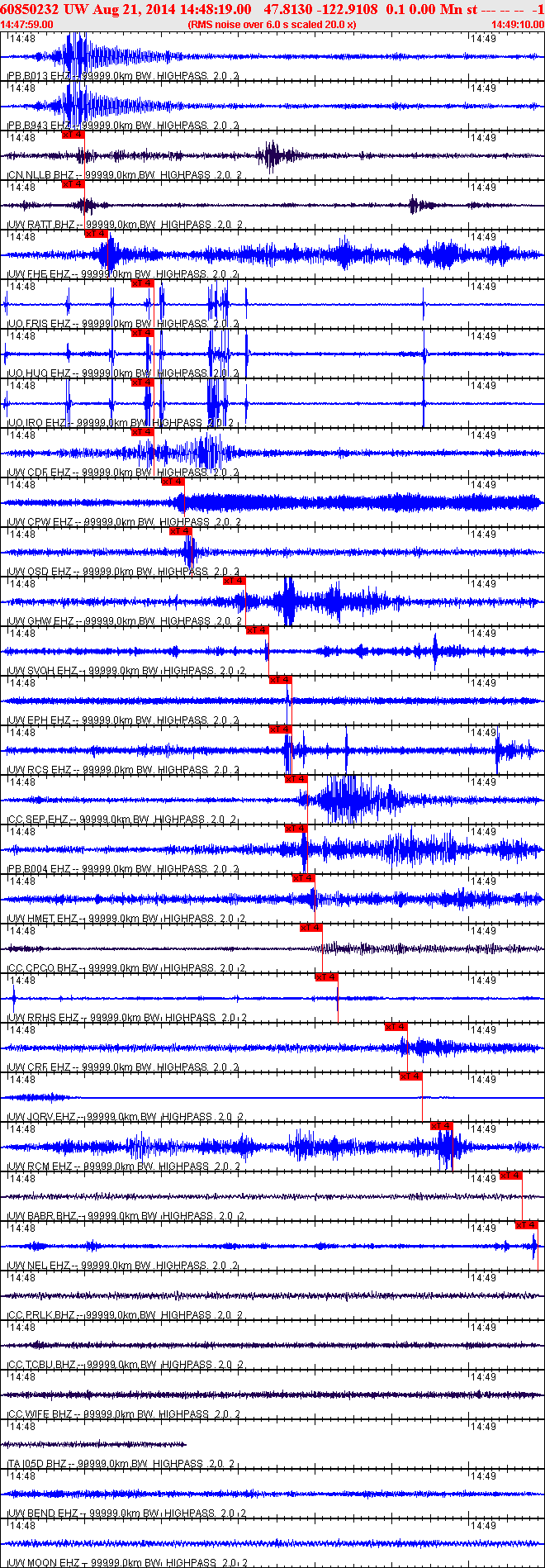Viewport: 545px width, 1568px height.
Task: Select the red pick flag on UW HMET trace
Action: [x=304, y=878]
